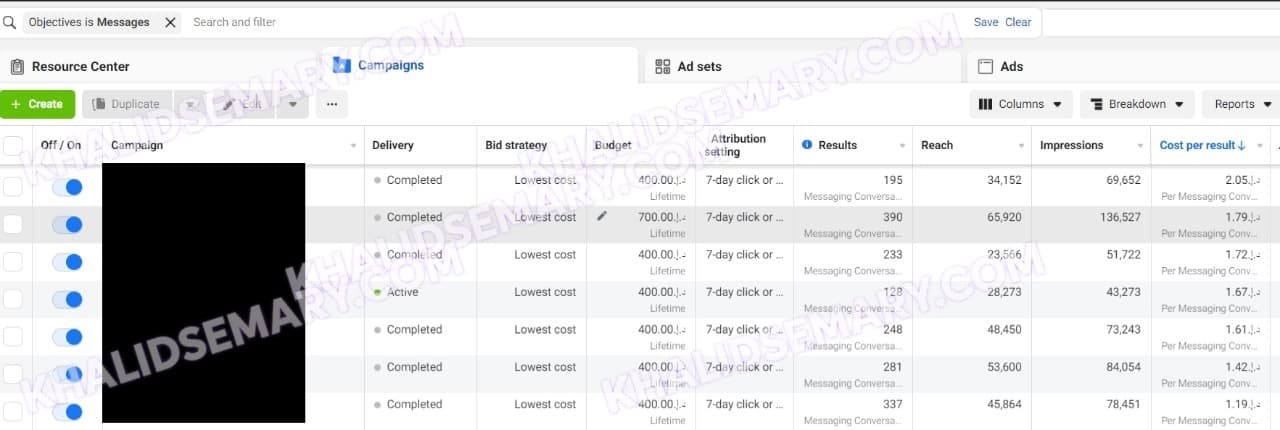Open the more options ellipsis menu
1280x430 pixels.
pyautogui.click(x=332, y=104)
